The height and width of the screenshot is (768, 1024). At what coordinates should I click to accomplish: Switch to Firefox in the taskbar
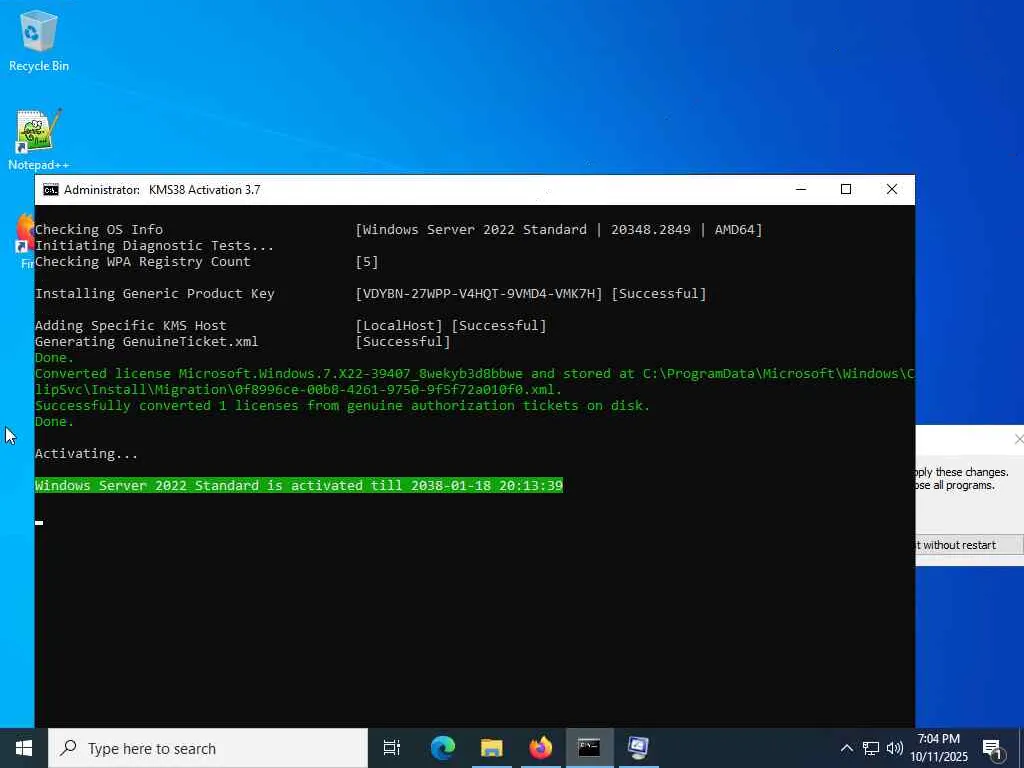(540, 748)
